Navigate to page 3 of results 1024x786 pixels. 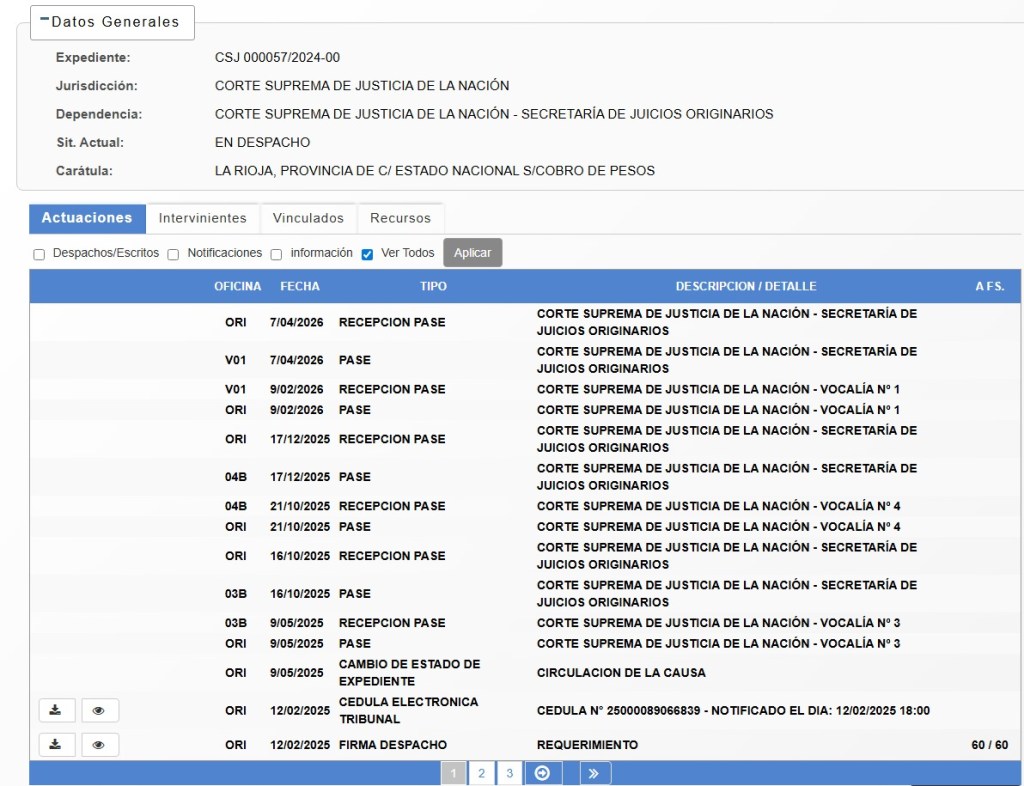[509, 773]
